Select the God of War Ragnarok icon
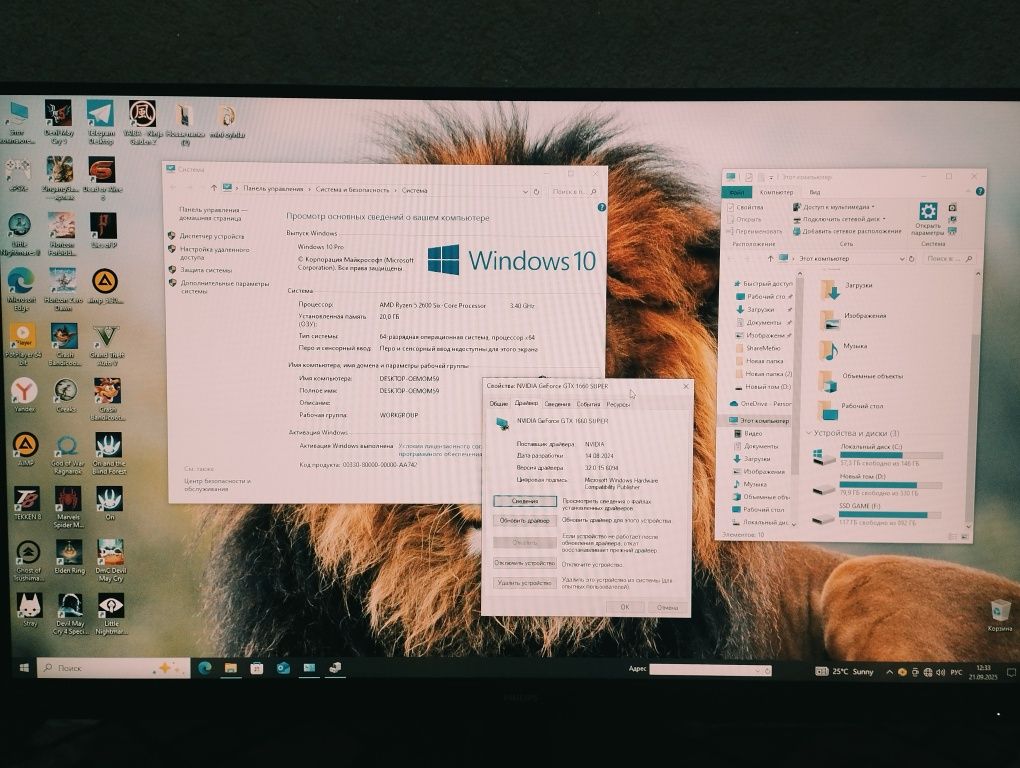This screenshot has width=1020, height=768. pos(67,454)
